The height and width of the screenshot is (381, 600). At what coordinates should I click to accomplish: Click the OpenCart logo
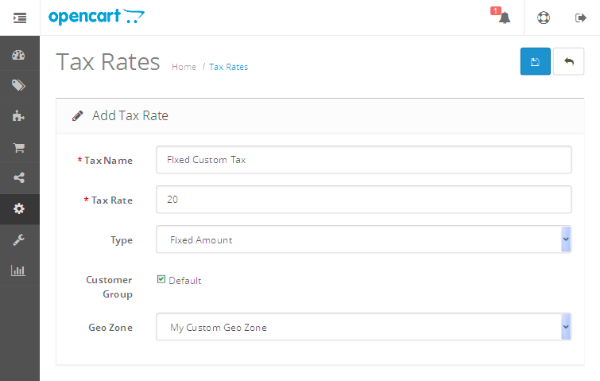click(x=96, y=17)
